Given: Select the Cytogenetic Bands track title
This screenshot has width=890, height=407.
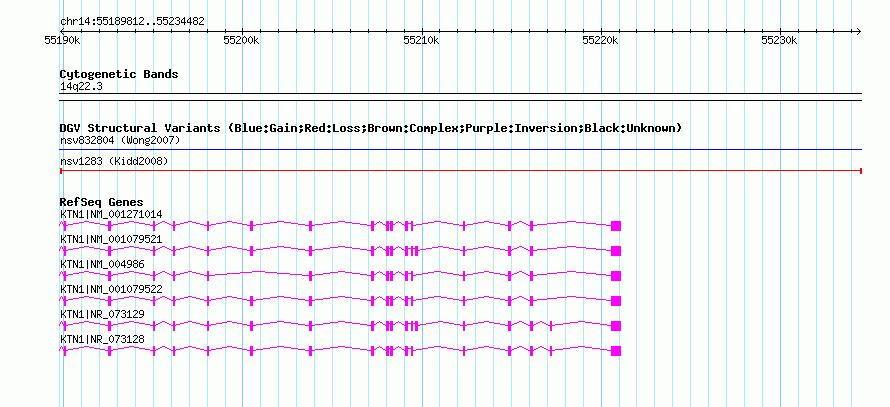Looking at the screenshot, I should (x=119, y=74).
